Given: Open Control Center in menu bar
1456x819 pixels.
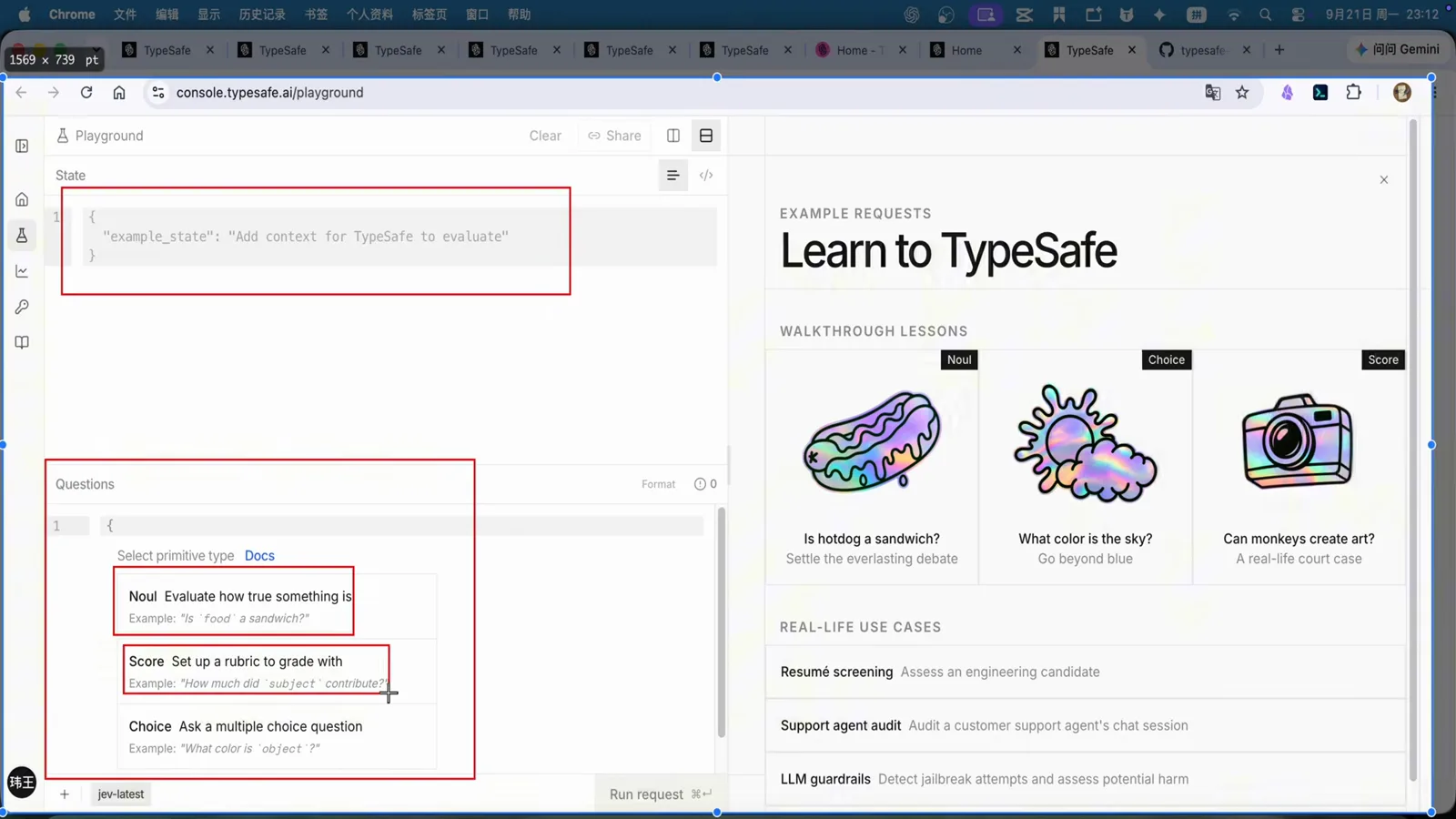Looking at the screenshot, I should (x=1299, y=15).
